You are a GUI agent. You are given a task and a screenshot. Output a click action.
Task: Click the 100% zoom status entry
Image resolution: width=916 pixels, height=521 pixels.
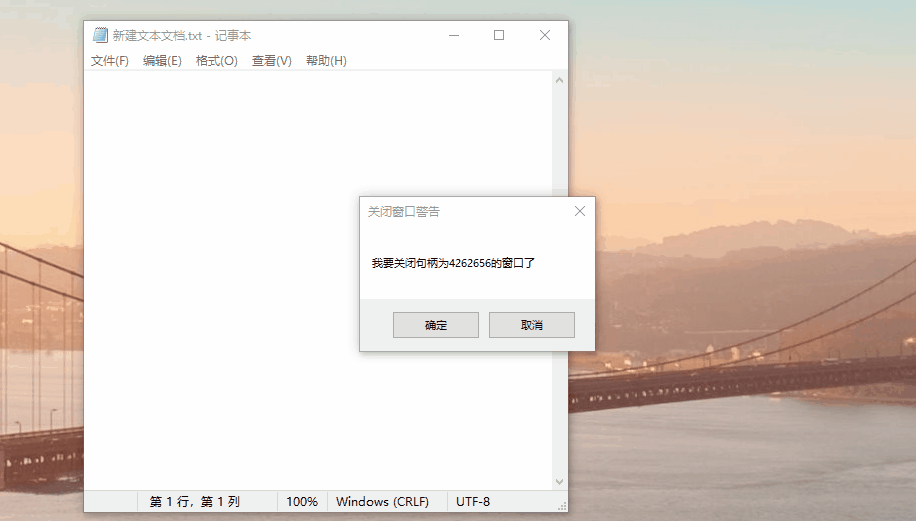pos(302,502)
